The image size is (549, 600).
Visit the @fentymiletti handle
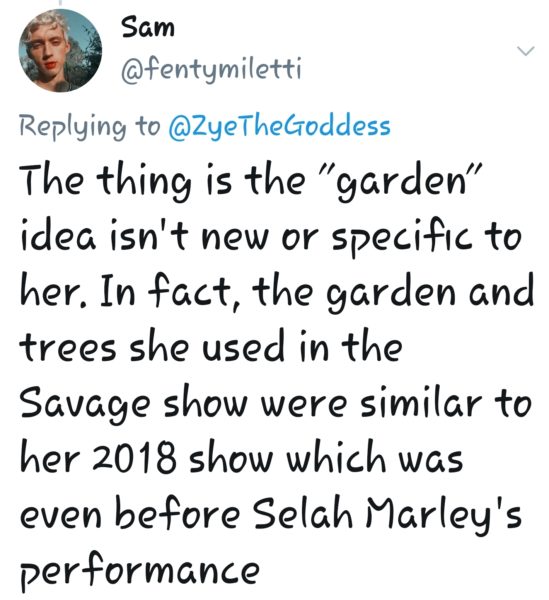[211, 70]
